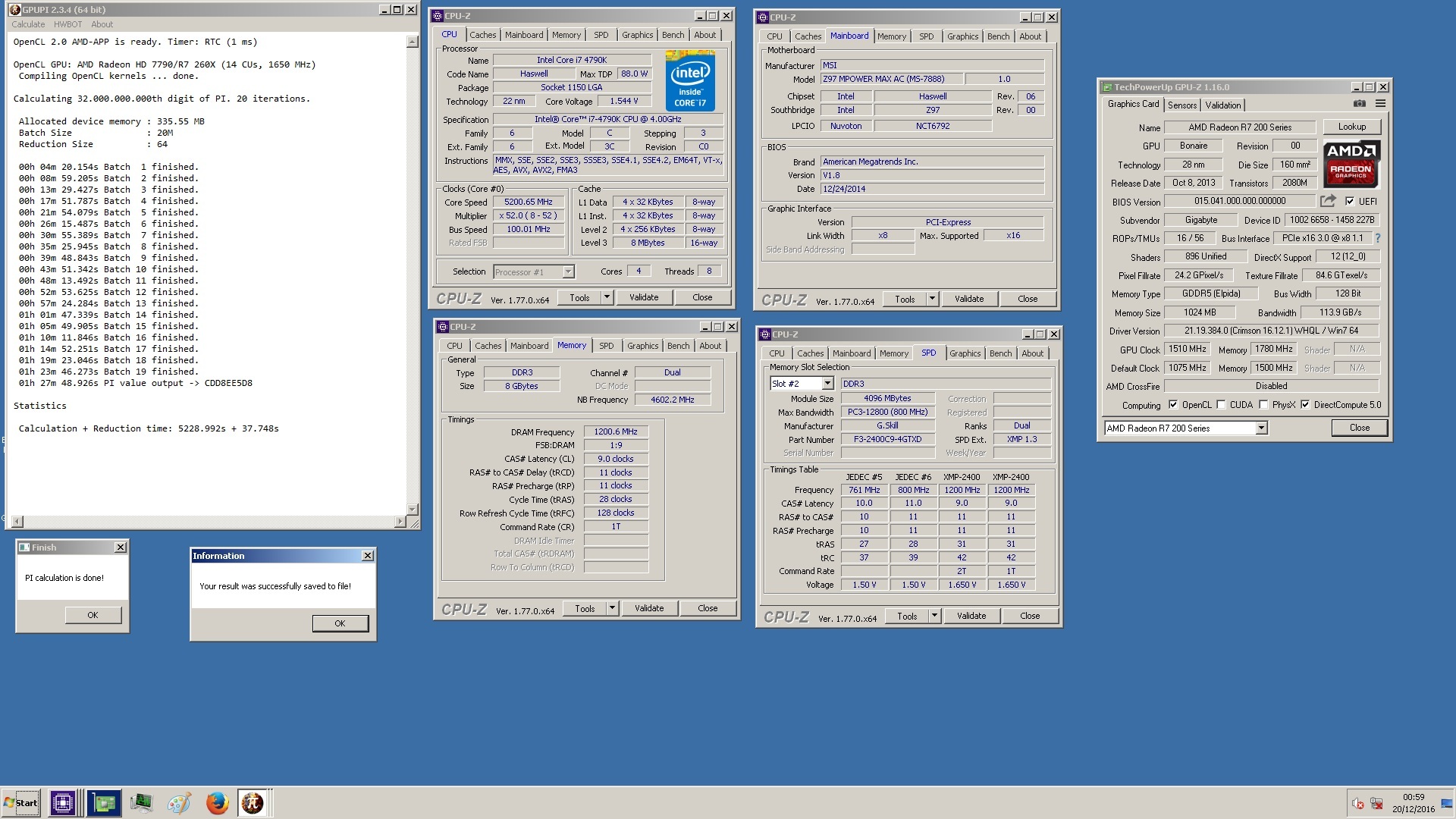Click the first system tray icon
The width and height of the screenshot is (1456, 819).
coord(1357,804)
